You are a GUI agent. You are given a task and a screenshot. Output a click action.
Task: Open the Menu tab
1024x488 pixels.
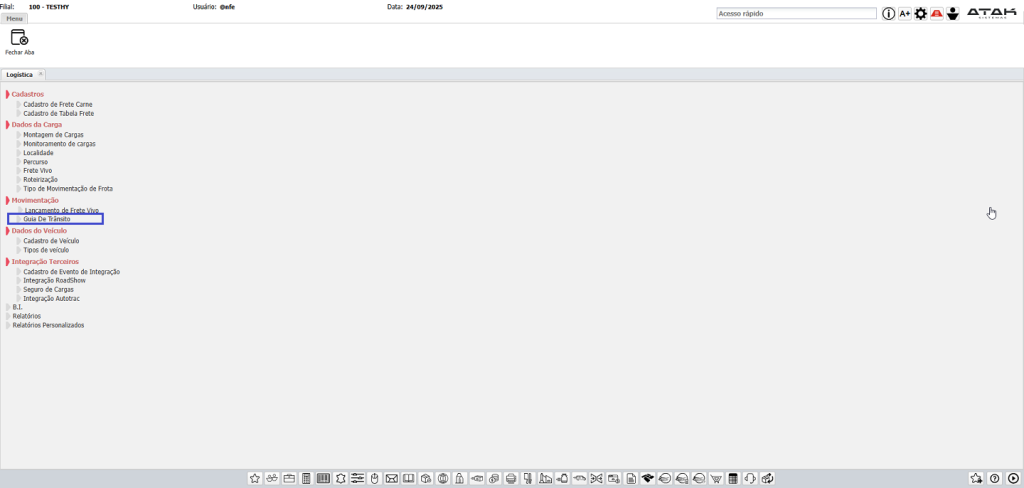(x=15, y=18)
